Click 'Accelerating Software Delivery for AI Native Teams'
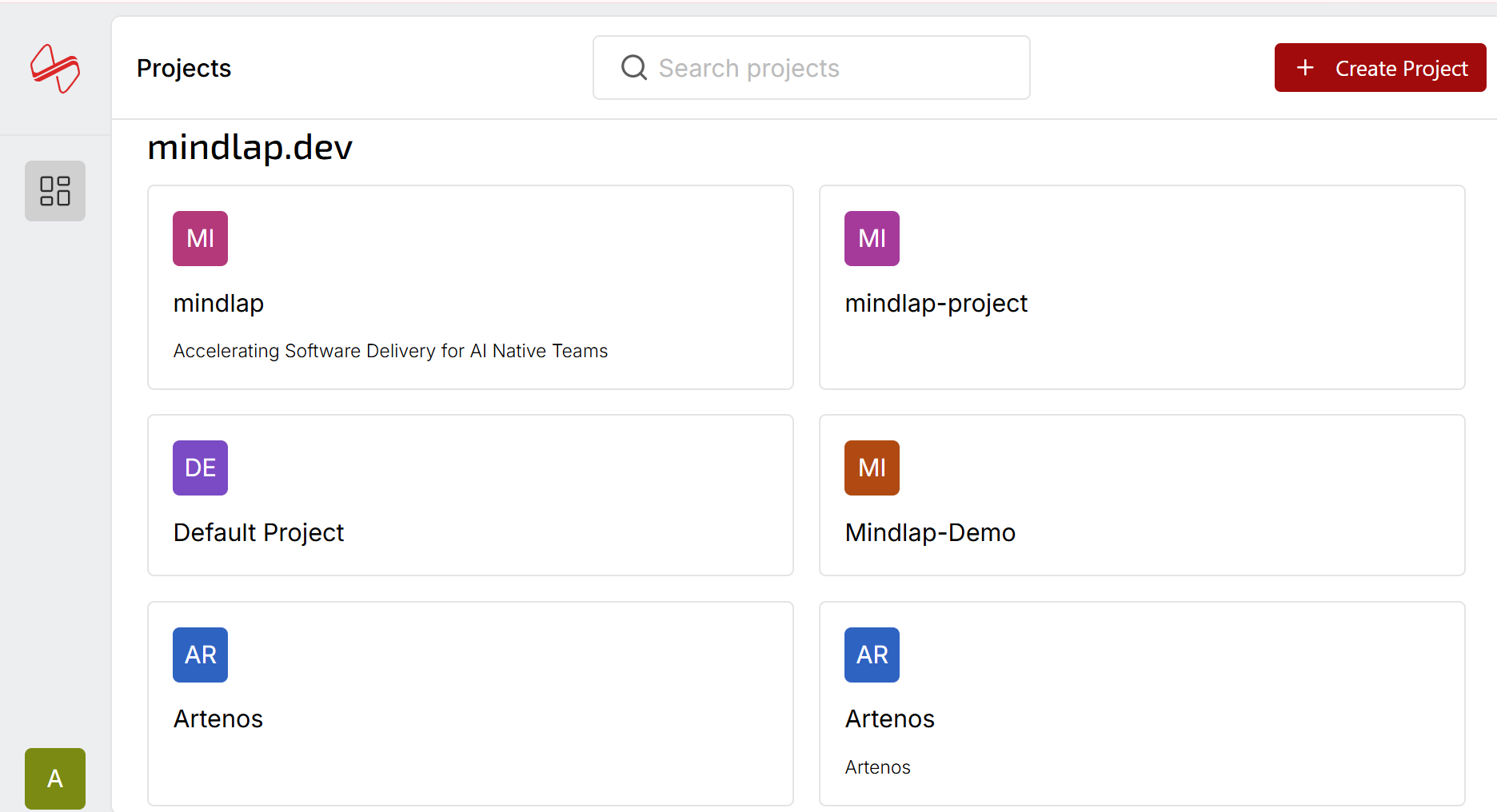 [391, 351]
